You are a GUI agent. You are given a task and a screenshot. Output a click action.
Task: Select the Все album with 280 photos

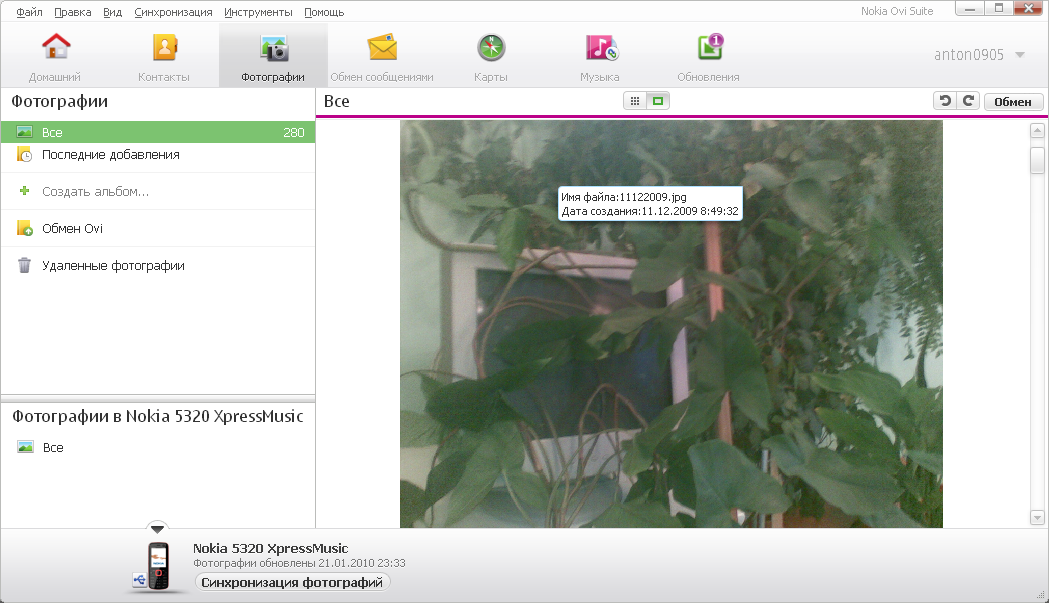coord(158,133)
